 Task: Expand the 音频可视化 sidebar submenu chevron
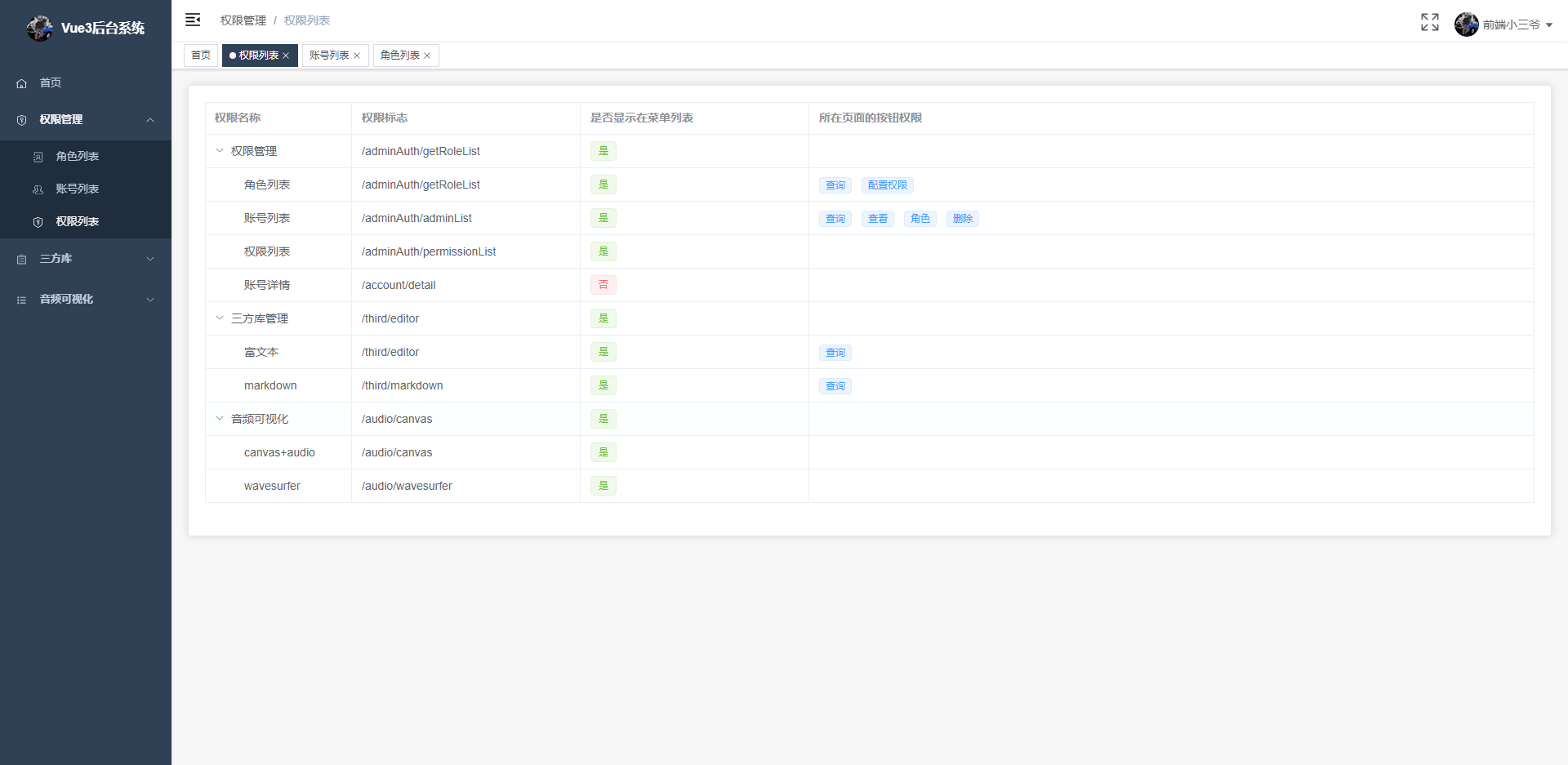[150, 300]
